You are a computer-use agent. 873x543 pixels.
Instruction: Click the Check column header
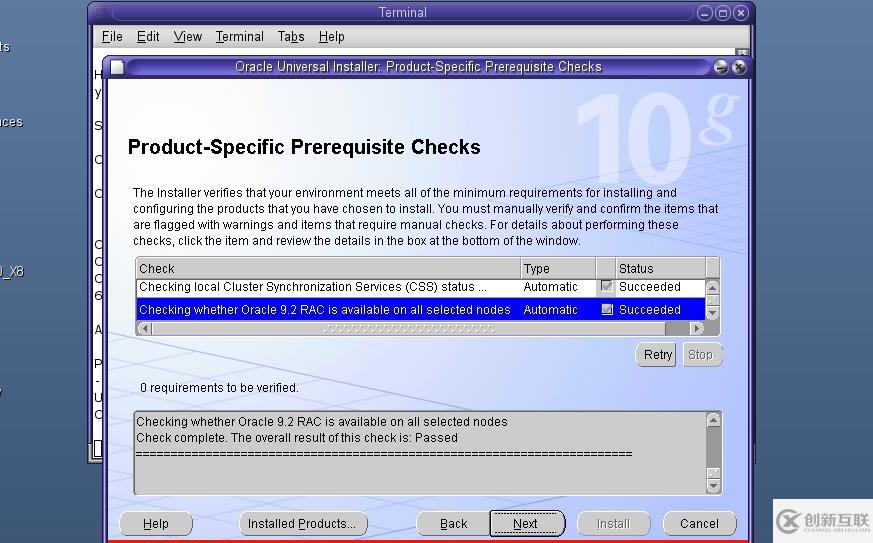click(x=328, y=268)
